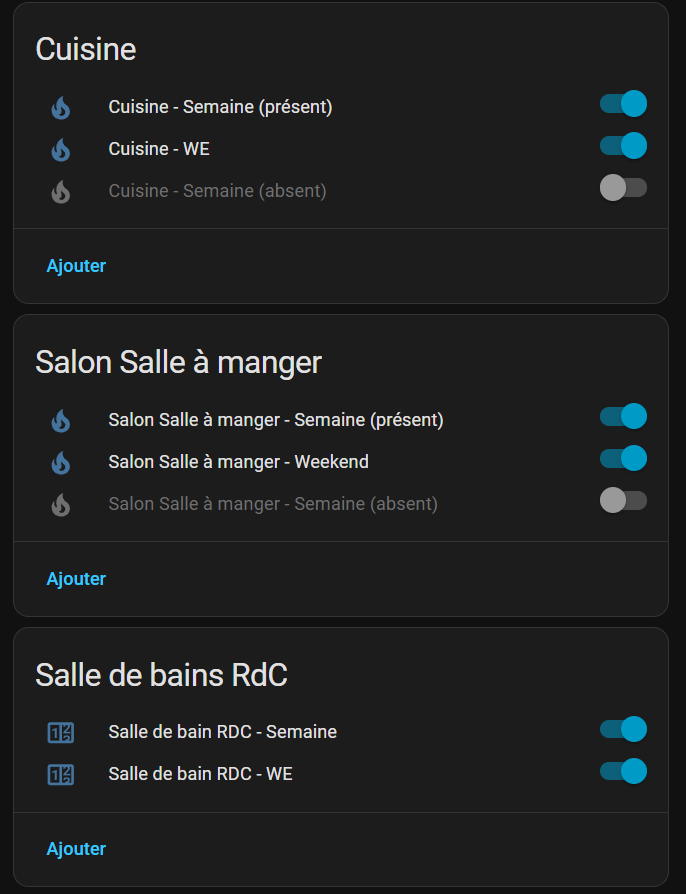The image size is (686, 894).
Task: Click greyed flame icon for Salon - Semaine (absent)
Action: pos(61,504)
